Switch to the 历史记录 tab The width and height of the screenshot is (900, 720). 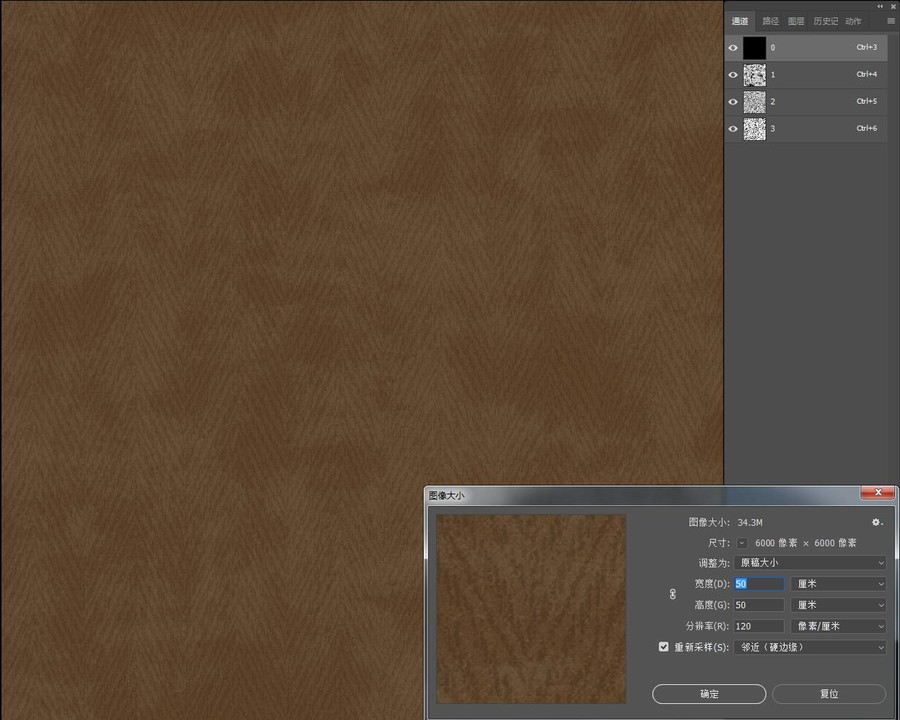coord(825,21)
